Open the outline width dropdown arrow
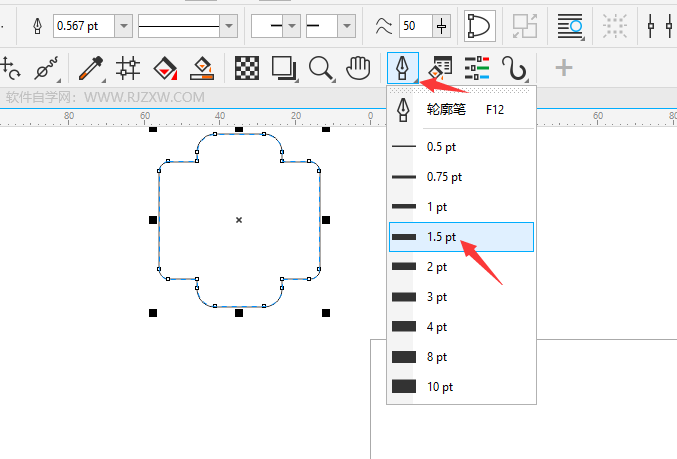The width and height of the screenshot is (677, 459). click(x=123, y=26)
